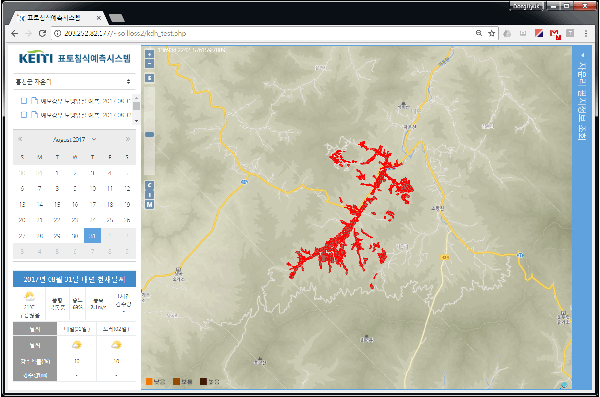Image resolution: width=600 pixels, height=397 pixels.
Task: Open the region select dropdown
Action: [74, 82]
